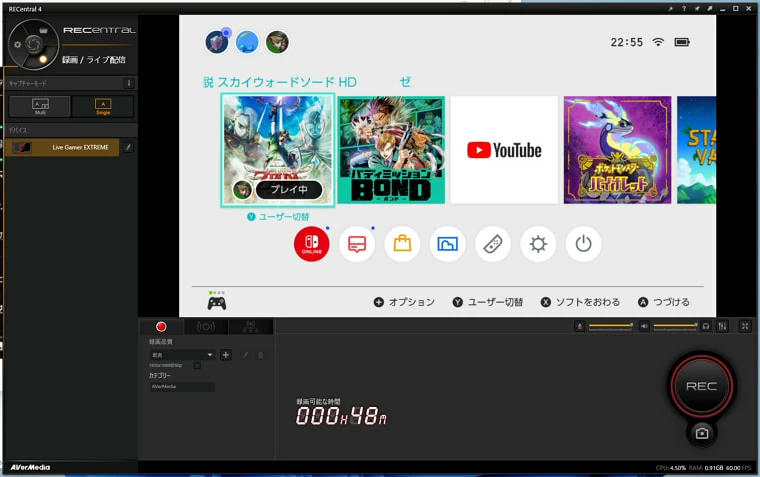Open the Switch Album icon
Screen dimensions: 760x477
tap(447, 244)
